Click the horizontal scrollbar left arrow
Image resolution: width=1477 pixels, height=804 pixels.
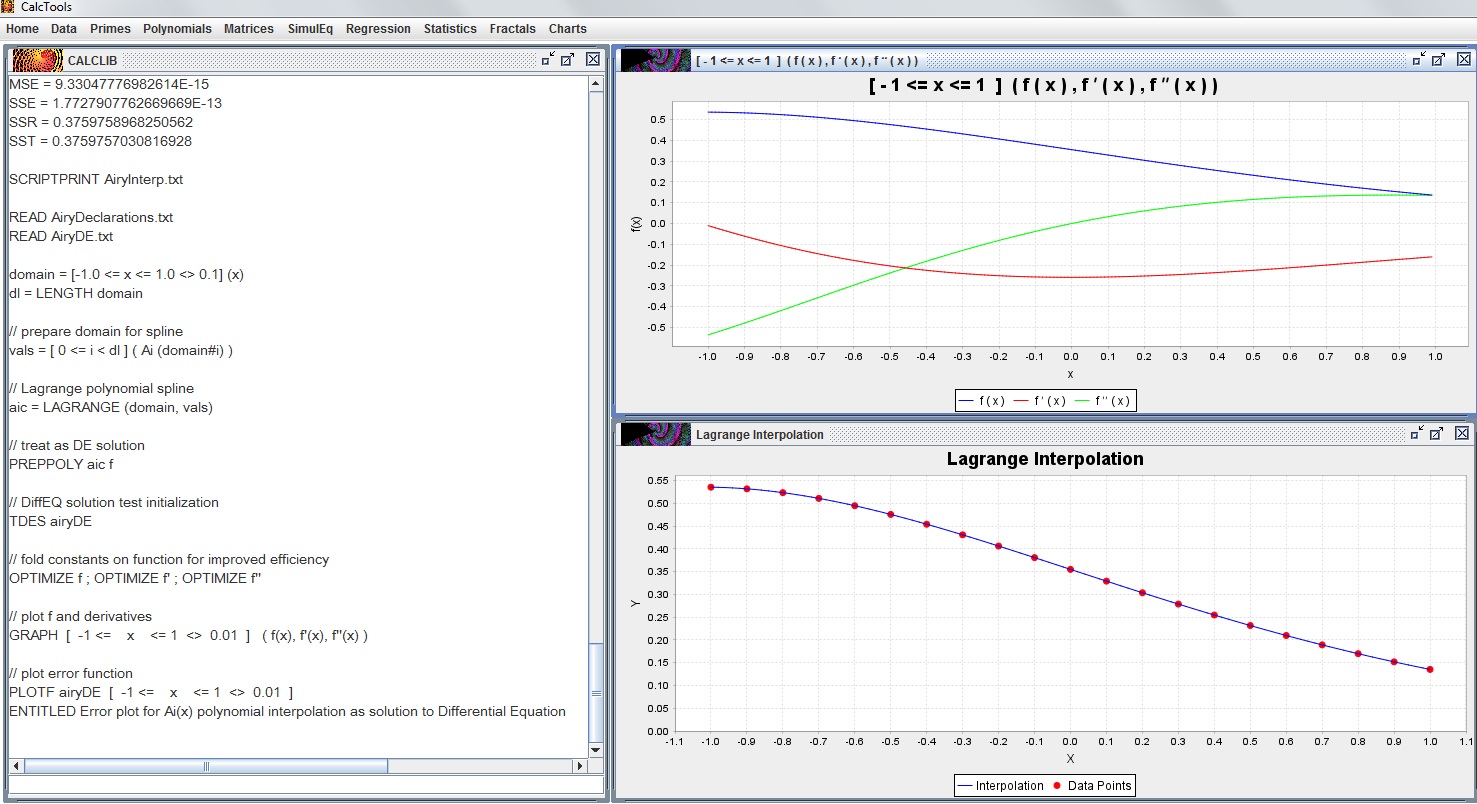click(x=16, y=766)
